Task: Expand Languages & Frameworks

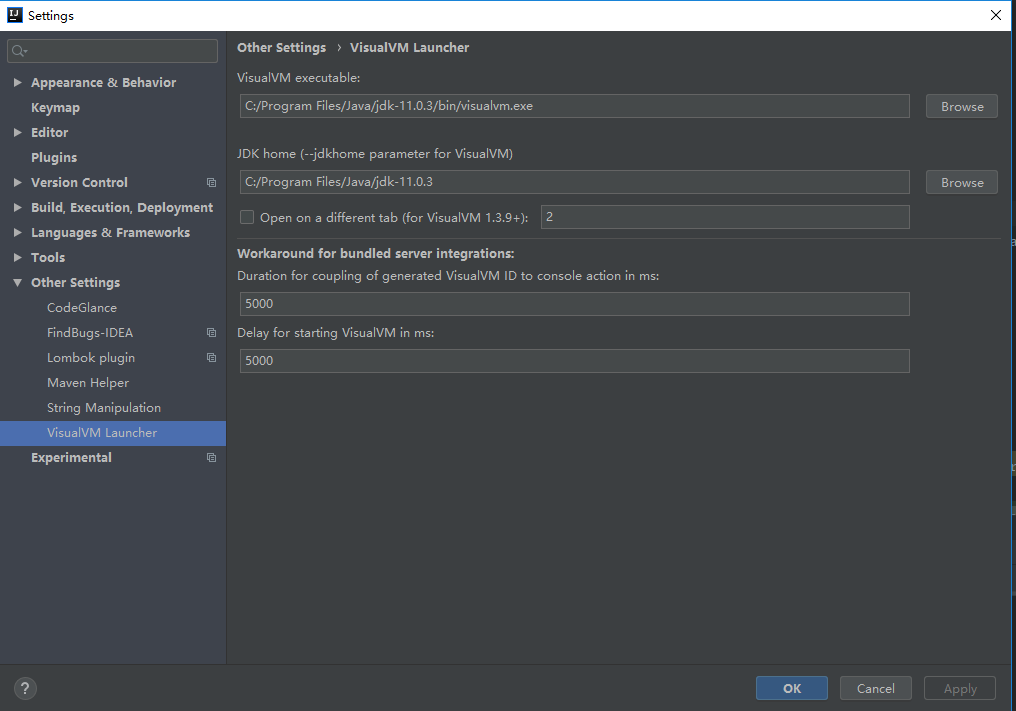Action: pos(17,232)
